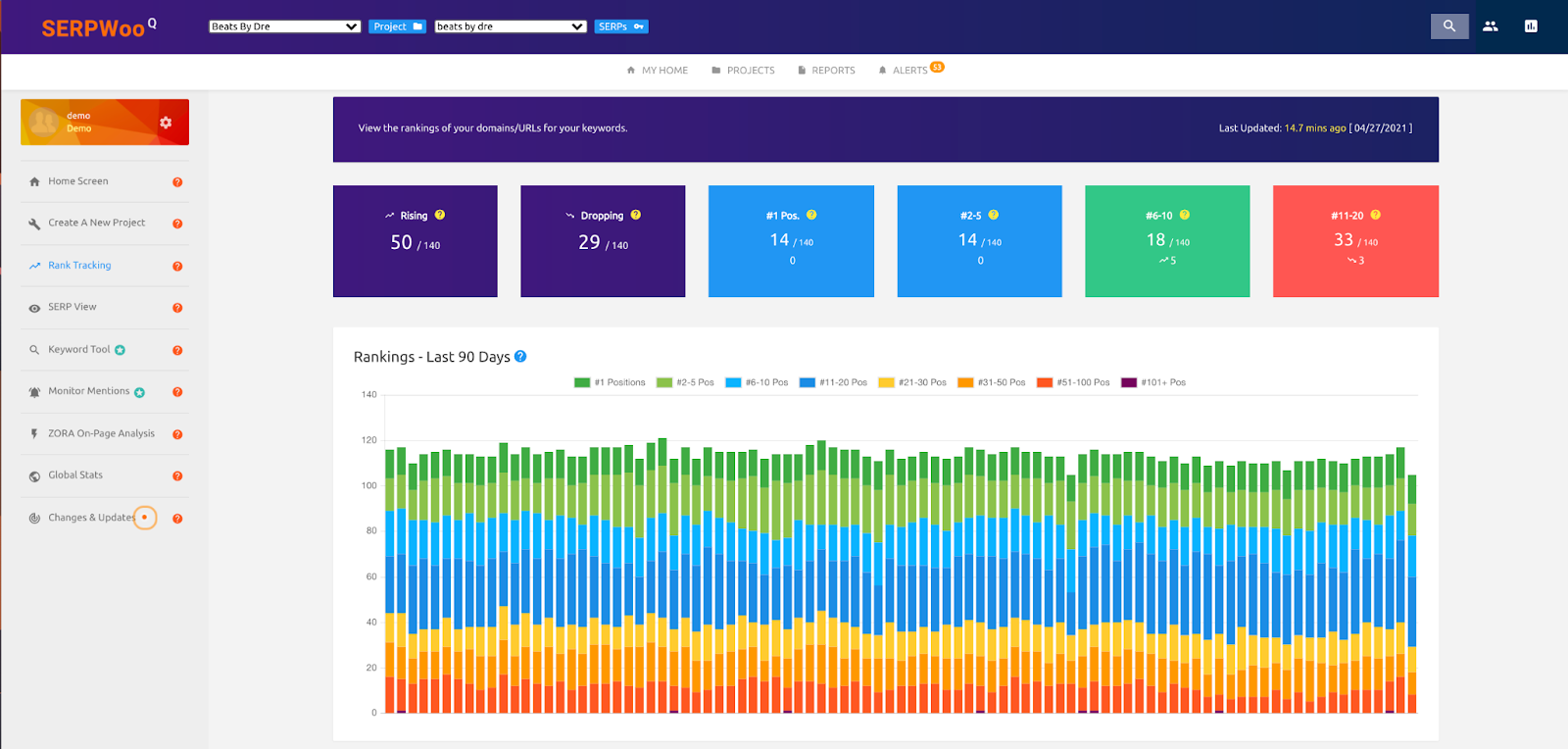Open REPORTS in top navigation
This screenshot has height=749, width=1568.
tap(826, 71)
